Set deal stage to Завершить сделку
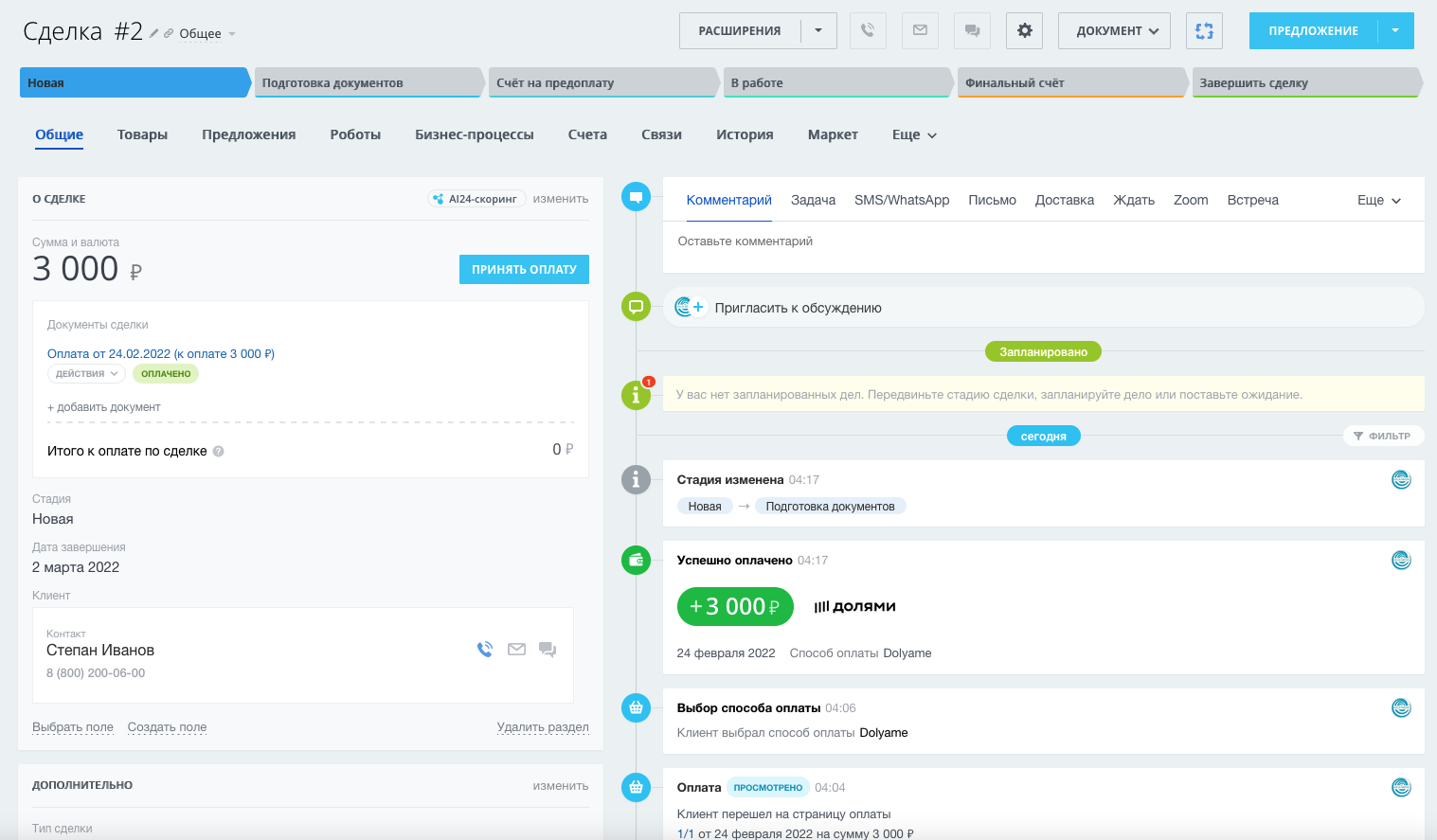Image resolution: width=1437 pixels, height=840 pixels. 1305,82
